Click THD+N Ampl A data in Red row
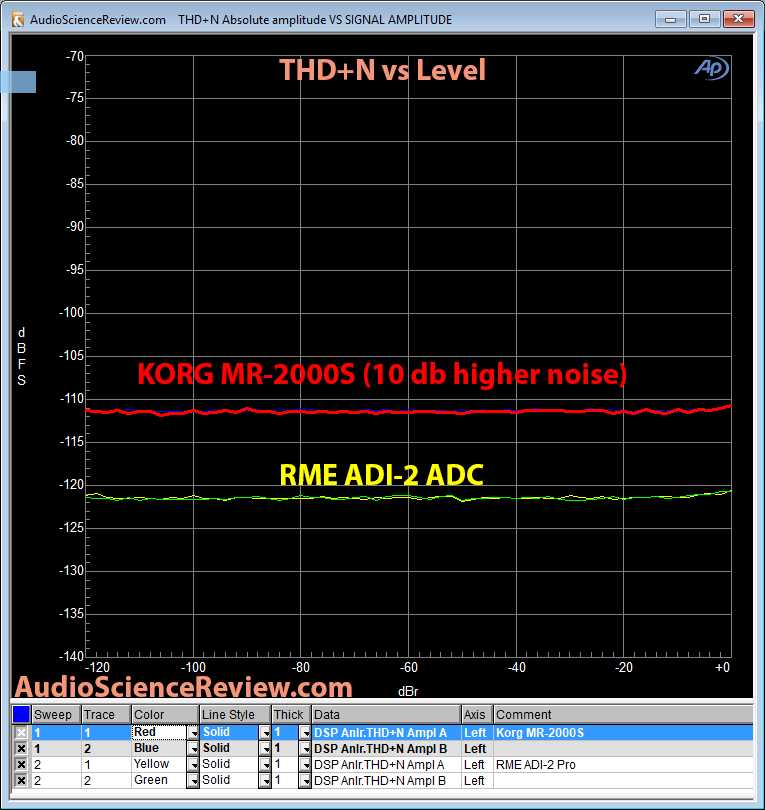This screenshot has height=810, width=765. 386,733
